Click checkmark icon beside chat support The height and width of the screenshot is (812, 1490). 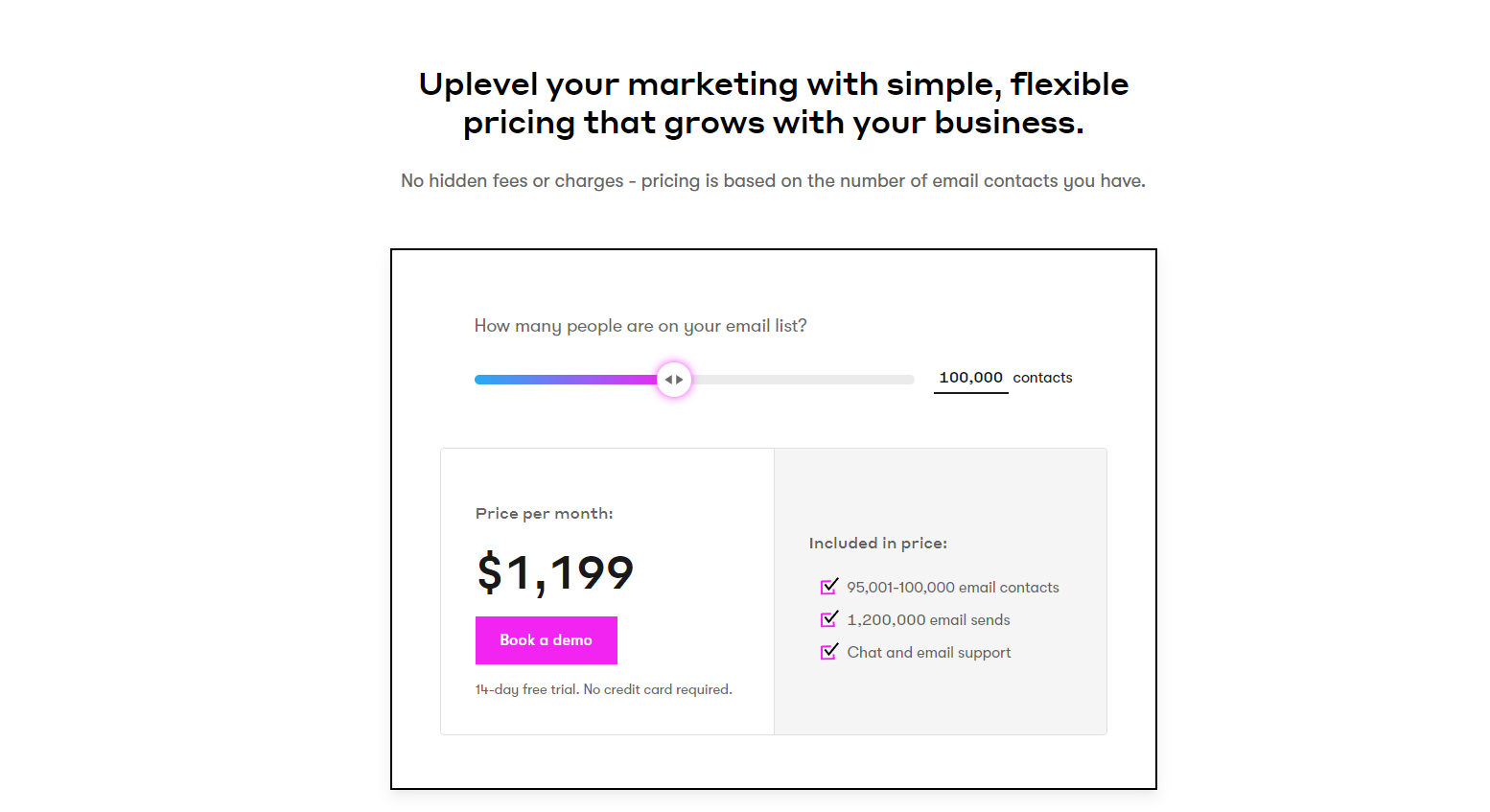tap(829, 652)
